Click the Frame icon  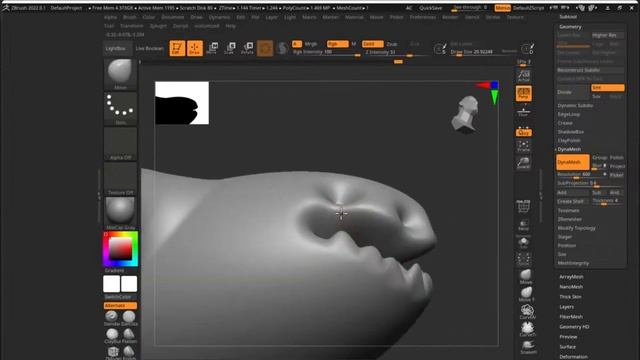pos(524,146)
